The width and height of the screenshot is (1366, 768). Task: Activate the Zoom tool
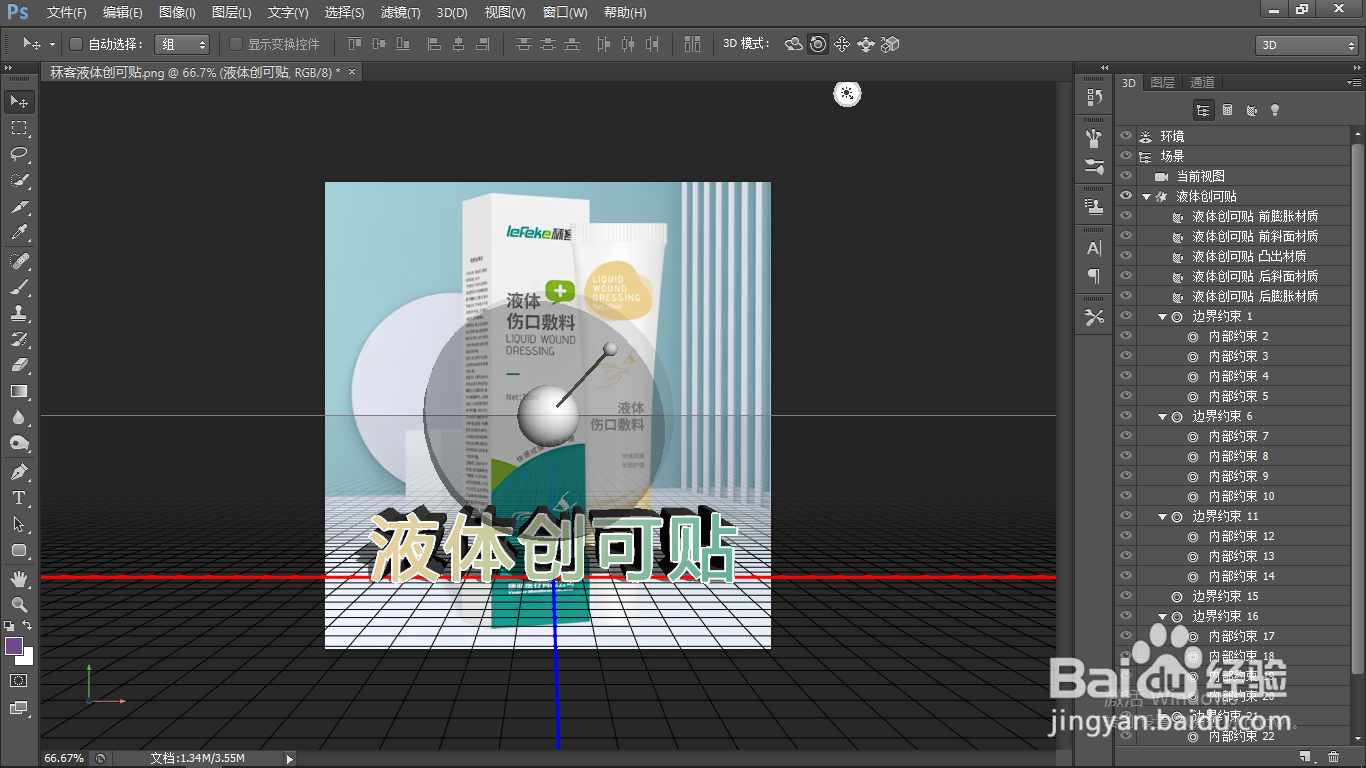[x=18, y=605]
